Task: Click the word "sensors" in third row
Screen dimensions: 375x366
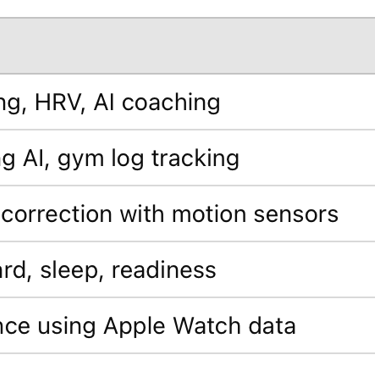Action: click(296, 215)
